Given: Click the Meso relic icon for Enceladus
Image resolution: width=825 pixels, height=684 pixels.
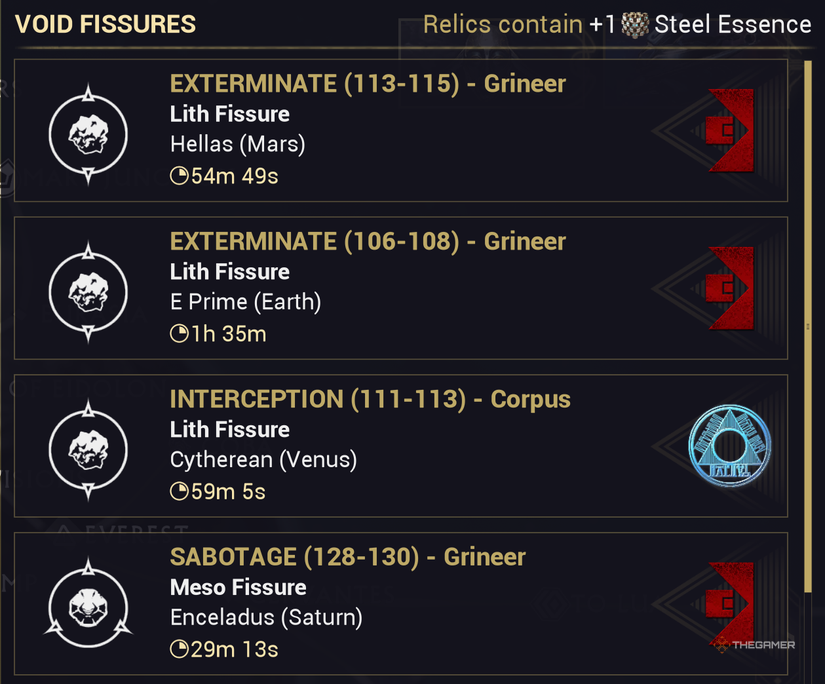Looking at the screenshot, I should point(88,607).
